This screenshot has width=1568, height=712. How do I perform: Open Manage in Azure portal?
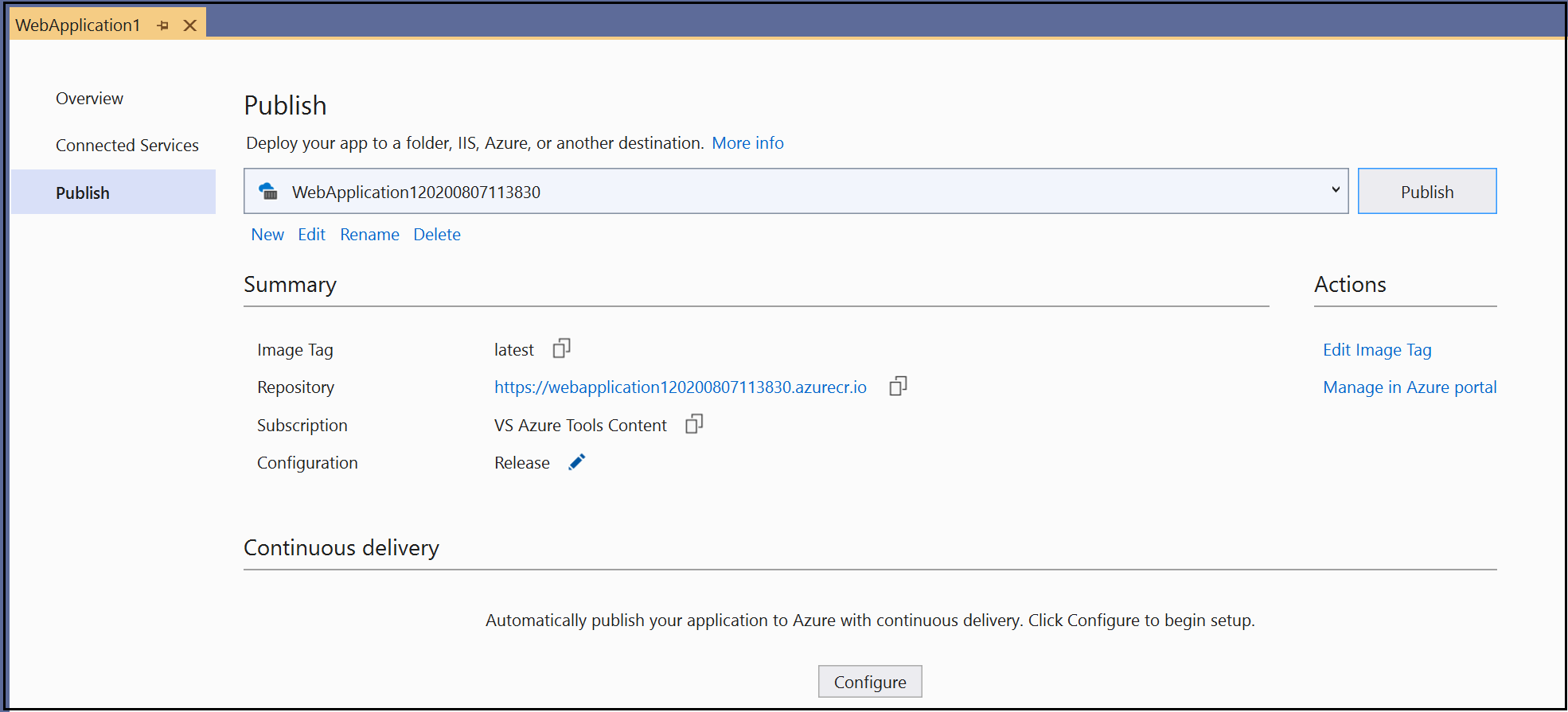1410,387
